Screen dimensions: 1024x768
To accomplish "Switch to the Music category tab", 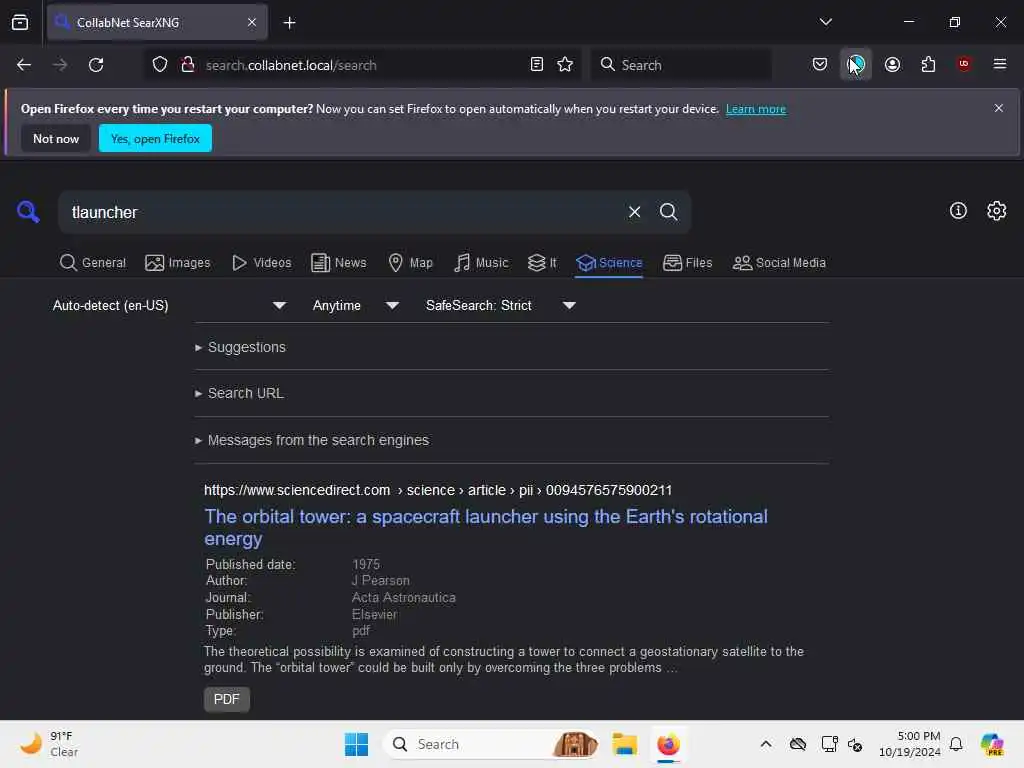I will tap(481, 263).
